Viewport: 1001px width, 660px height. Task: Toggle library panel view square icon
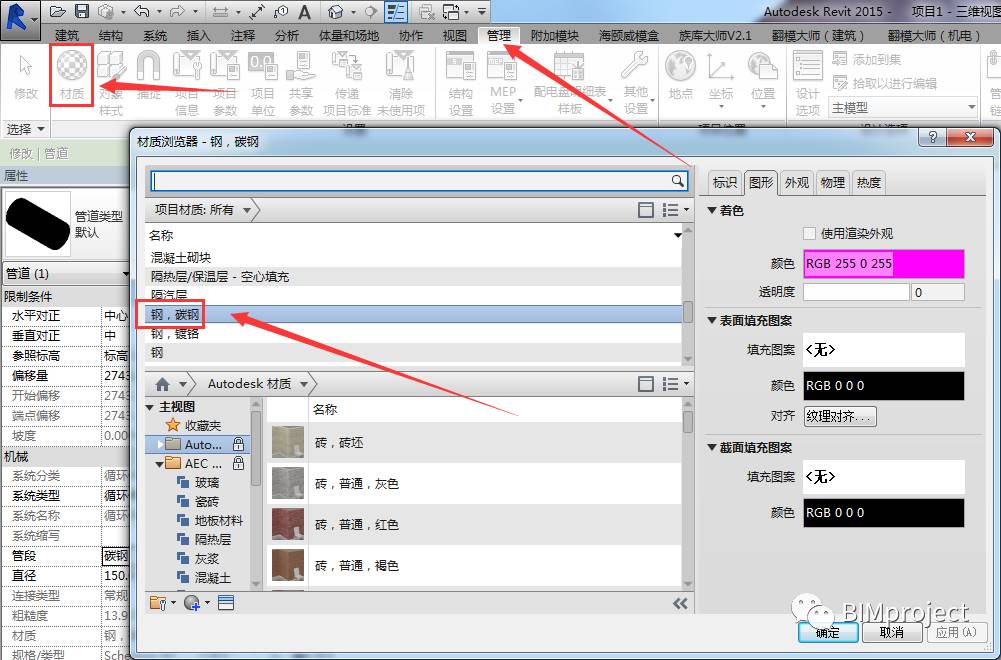(x=646, y=384)
